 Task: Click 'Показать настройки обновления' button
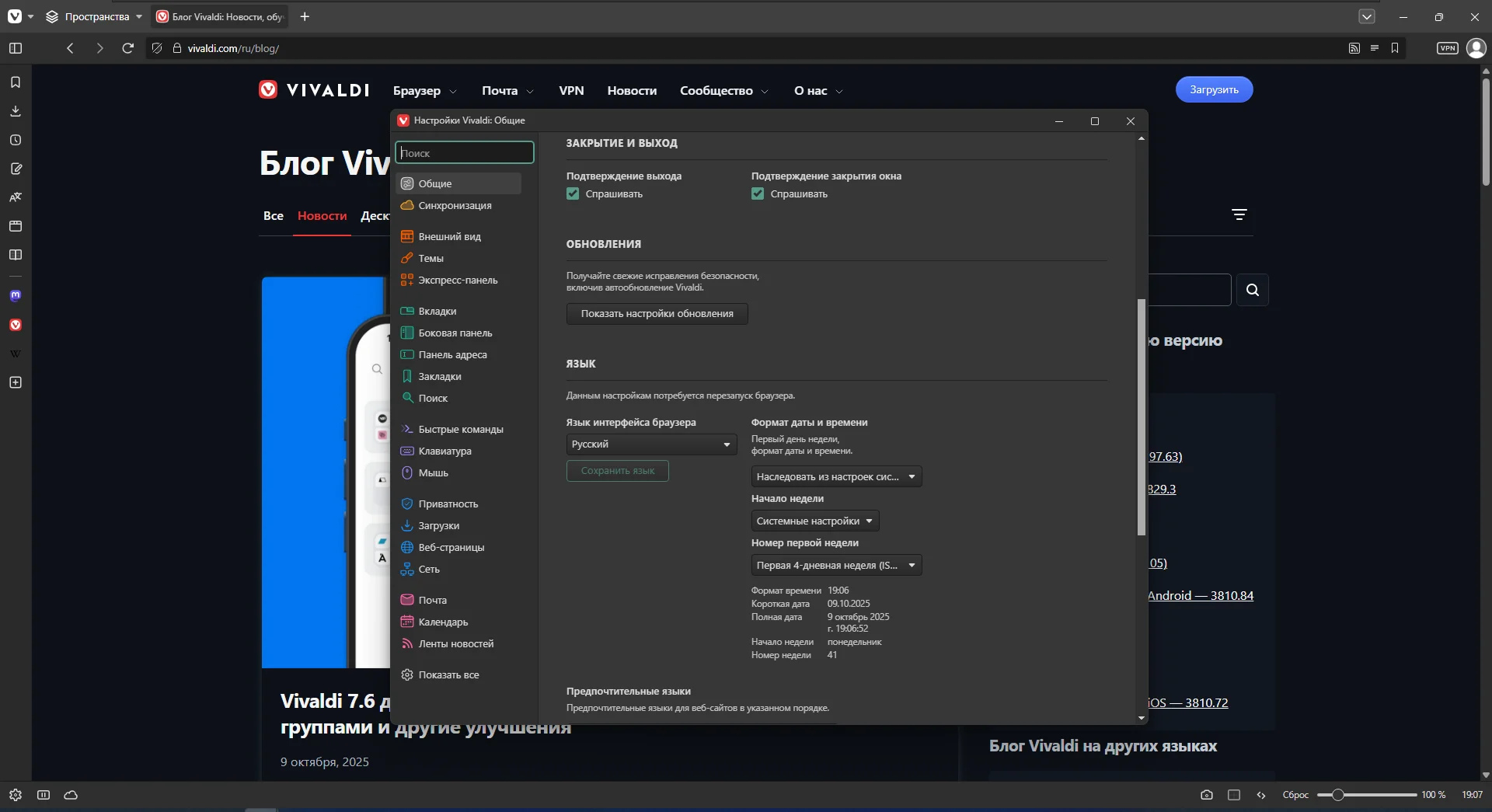click(657, 314)
